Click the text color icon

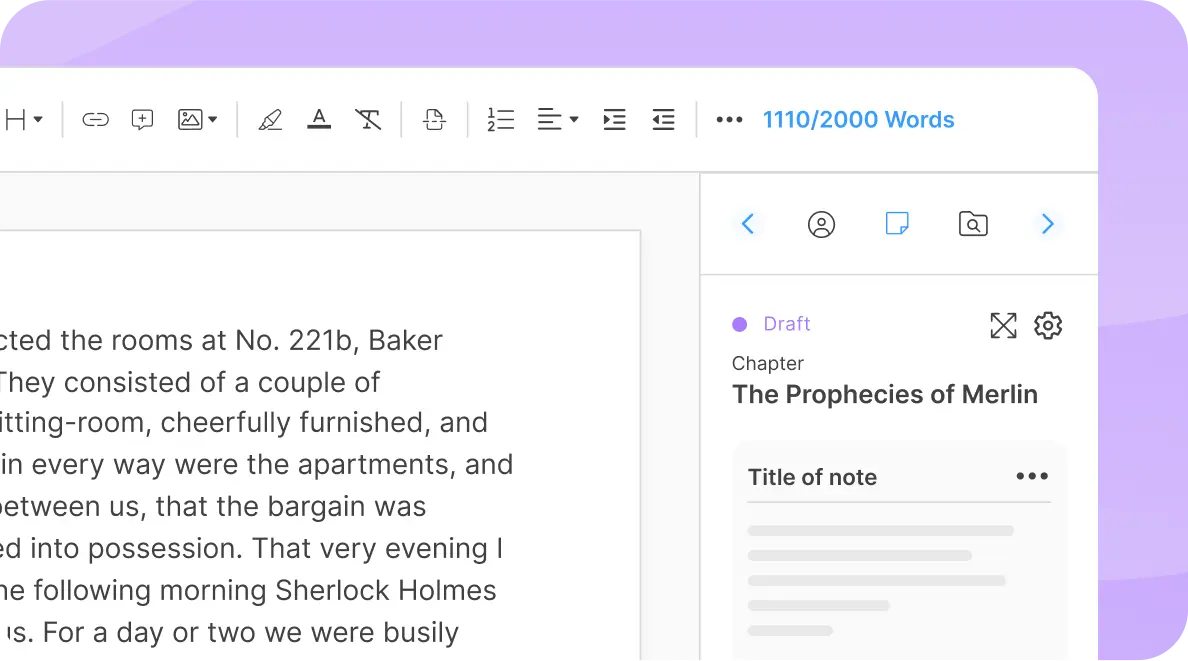pos(319,120)
